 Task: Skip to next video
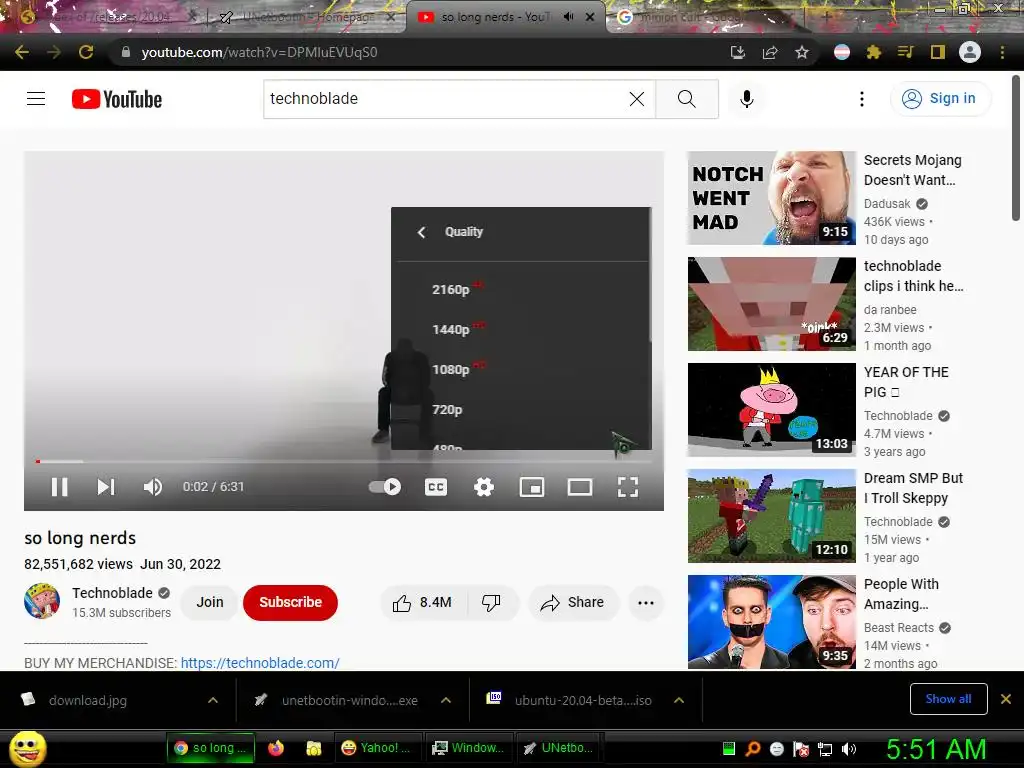tap(106, 487)
